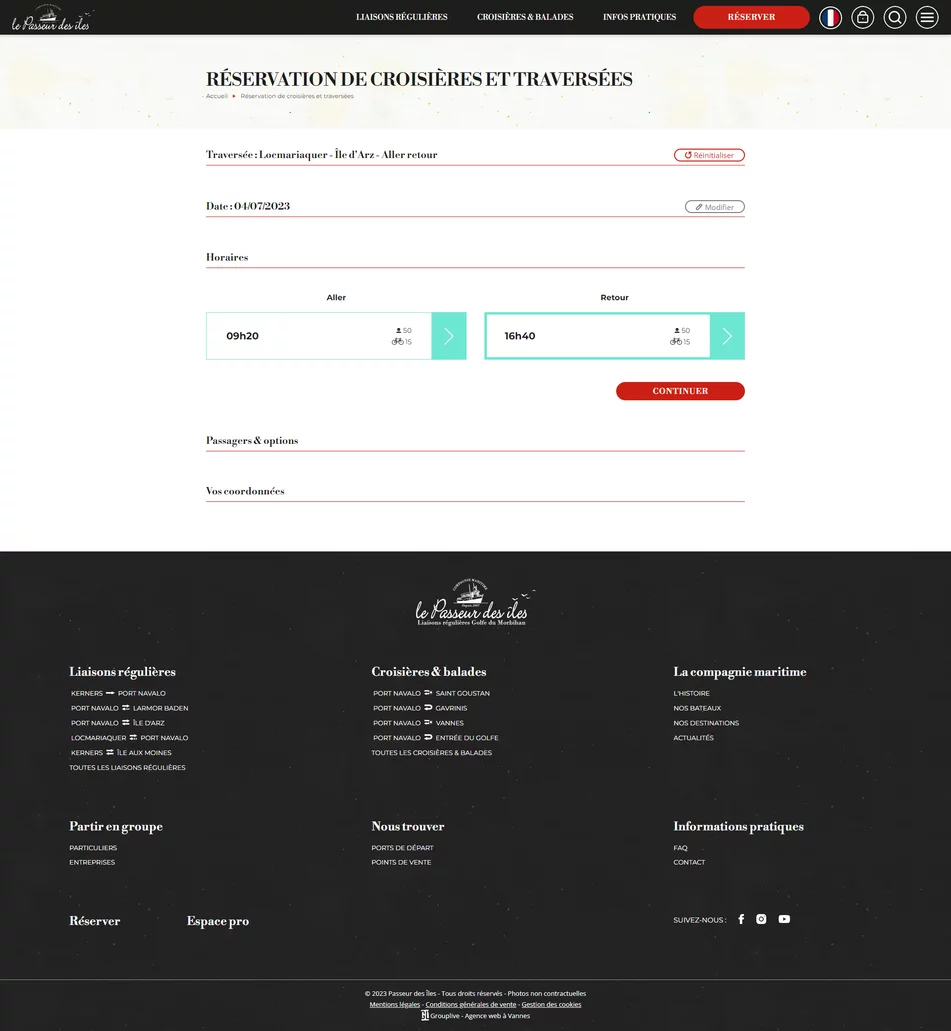The image size is (951, 1031).
Task: Click the red Continuer button
Action: [680, 391]
